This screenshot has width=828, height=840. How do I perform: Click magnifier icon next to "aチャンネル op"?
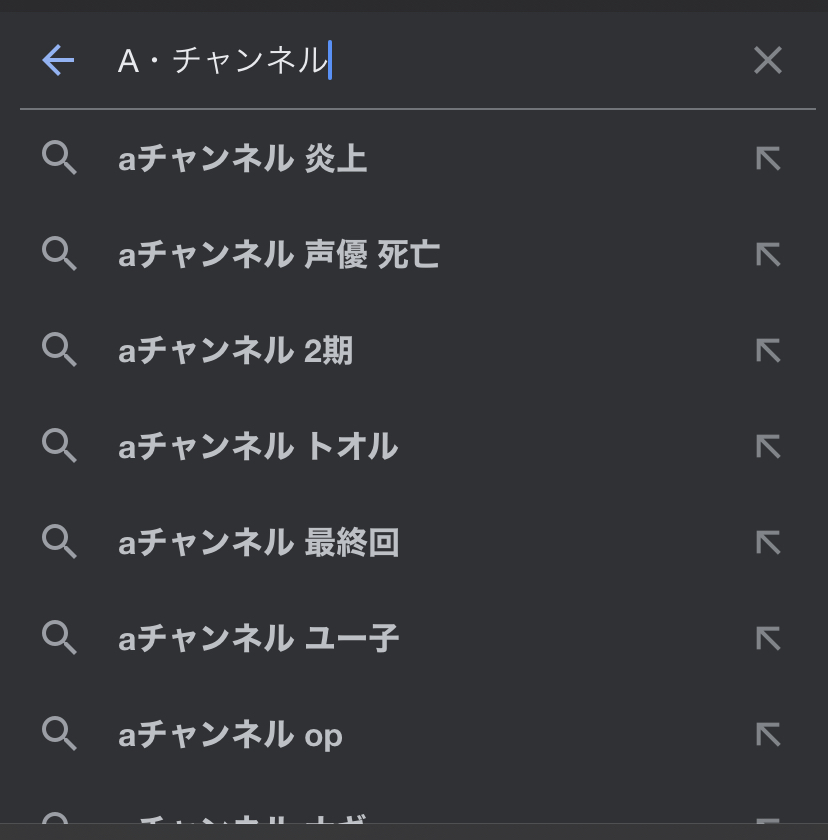59,735
